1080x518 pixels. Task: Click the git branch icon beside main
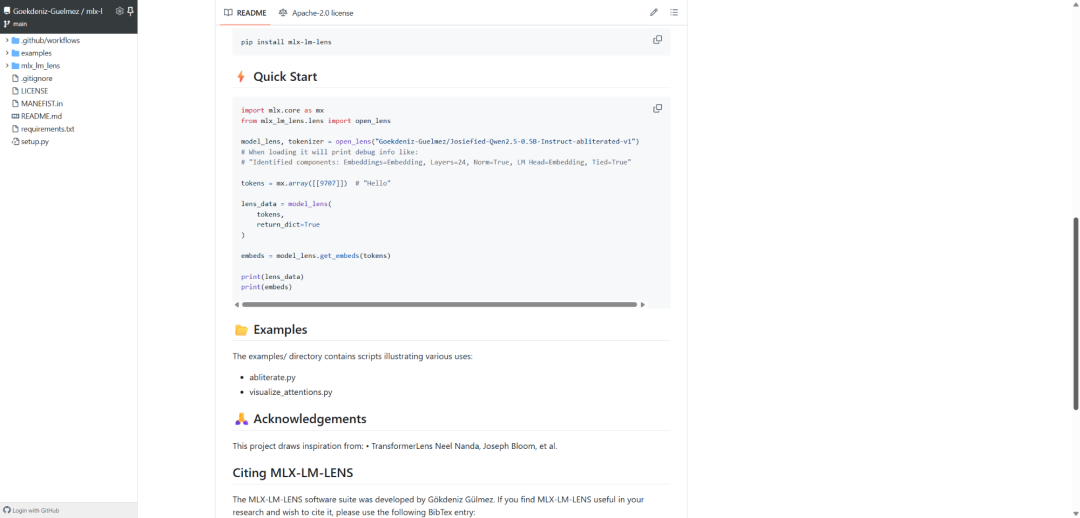pyautogui.click(x=7, y=23)
